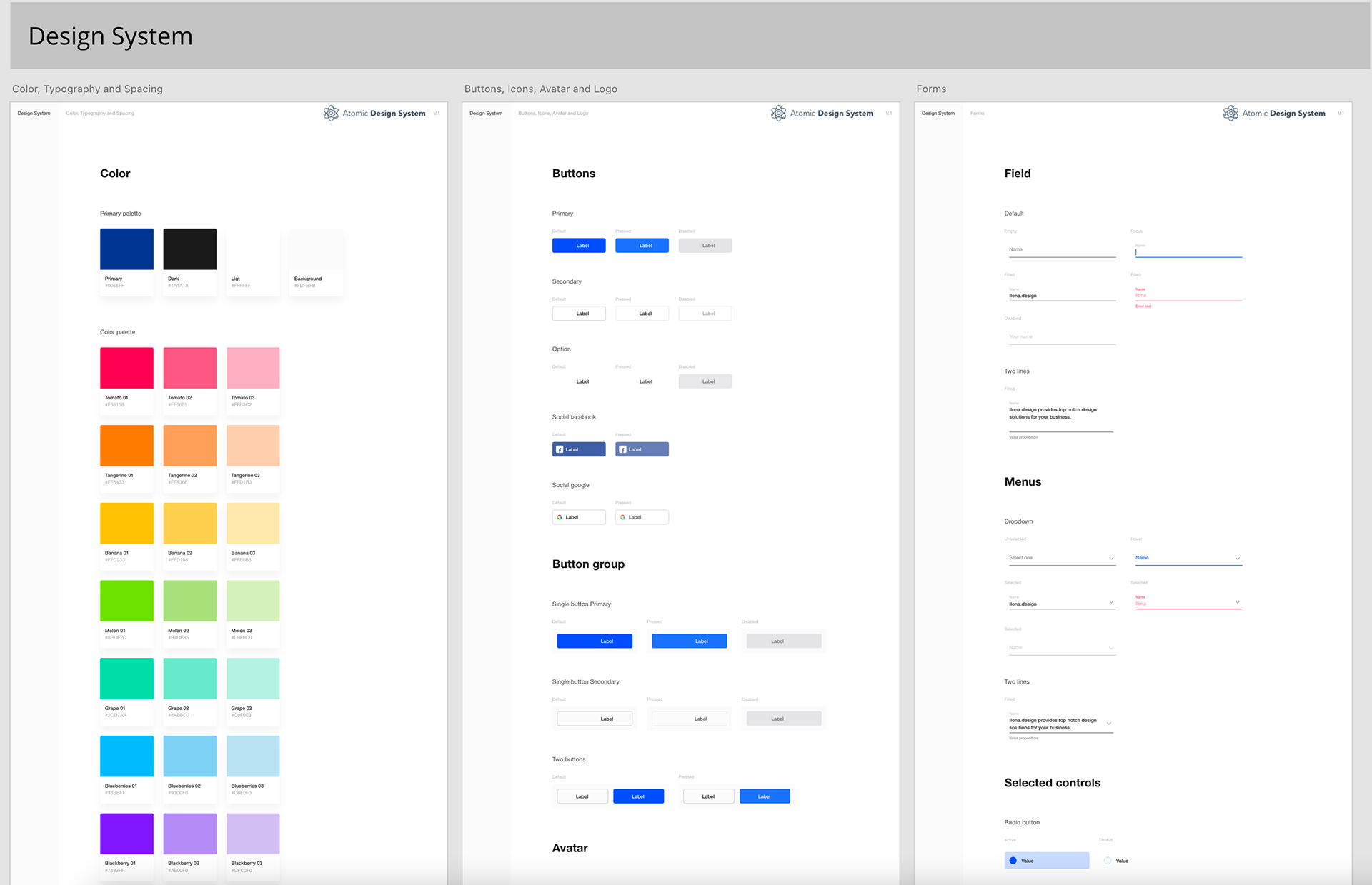This screenshot has height=885, width=1372.
Task: Click the Secondary disabled Label button
Action: pyautogui.click(x=705, y=313)
